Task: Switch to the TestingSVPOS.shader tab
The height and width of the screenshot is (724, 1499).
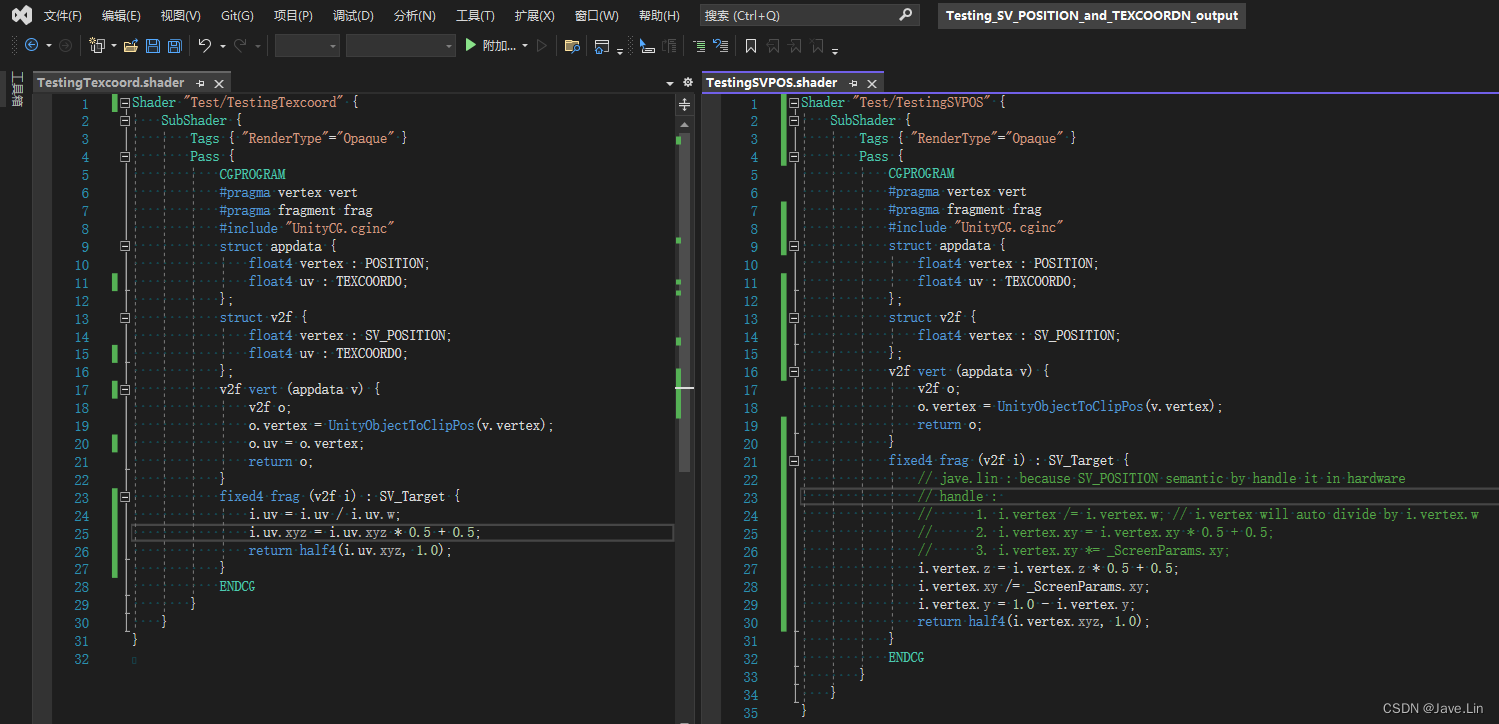Action: (x=771, y=83)
